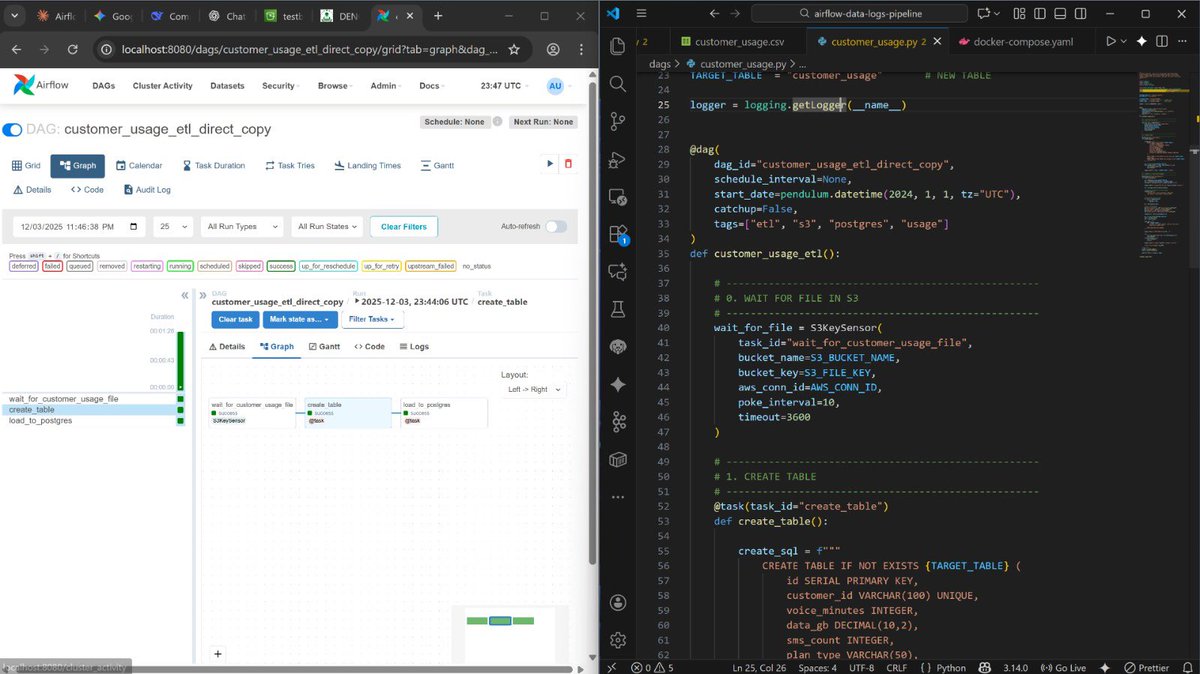This screenshot has height=674, width=1200.
Task: Open the All Run States dropdown
Action: point(327,227)
